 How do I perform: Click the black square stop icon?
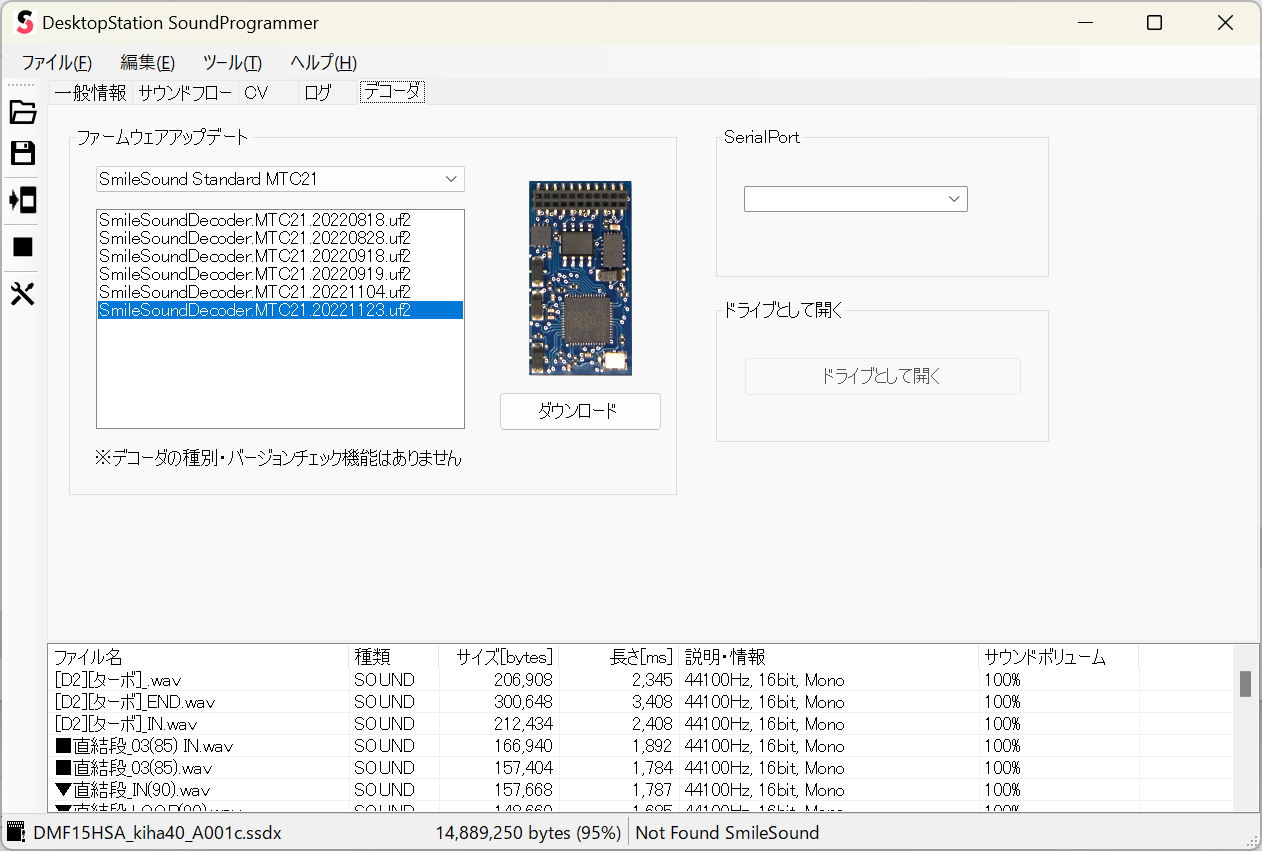tap(22, 247)
